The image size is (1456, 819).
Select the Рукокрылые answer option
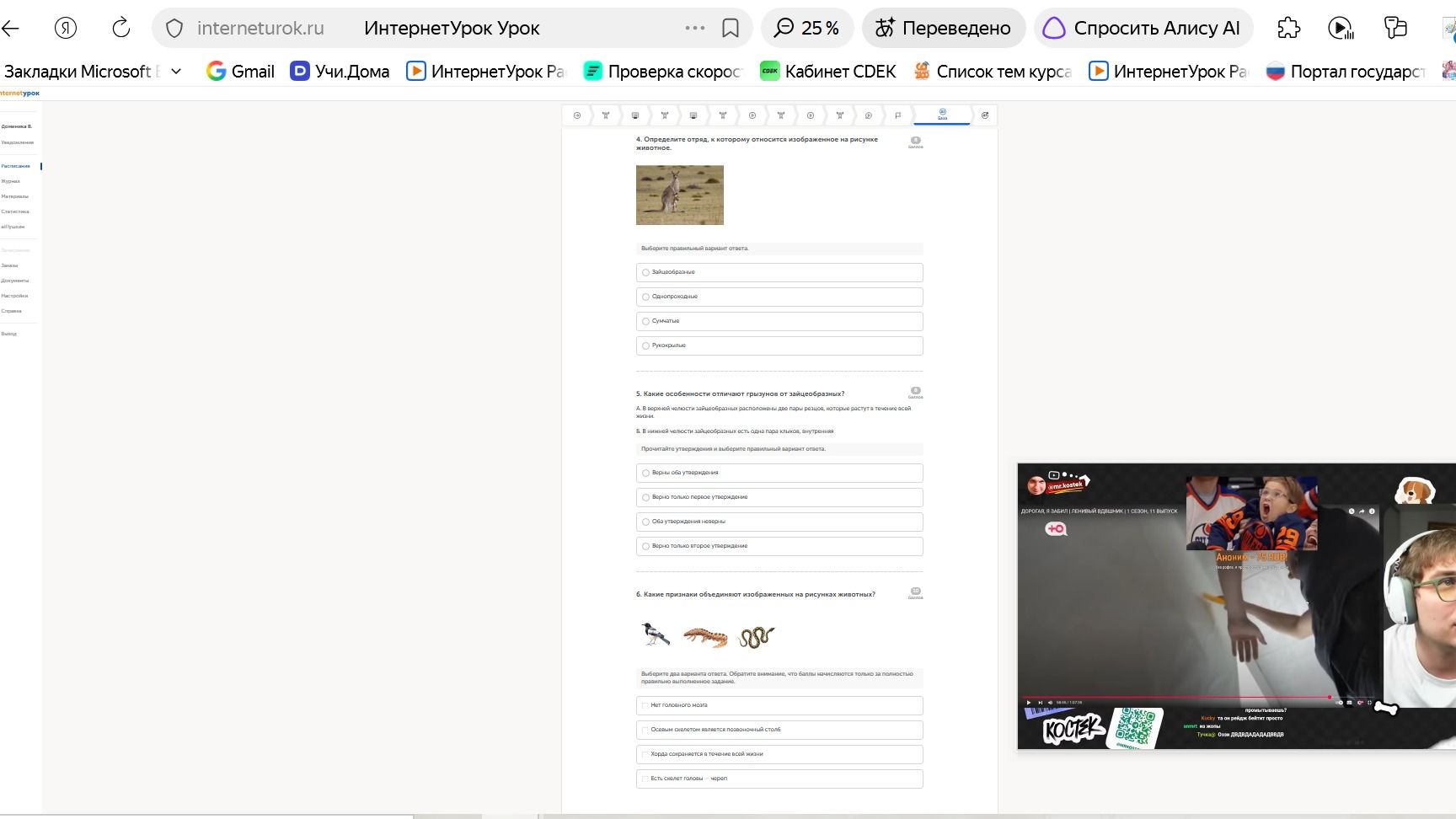(779, 345)
